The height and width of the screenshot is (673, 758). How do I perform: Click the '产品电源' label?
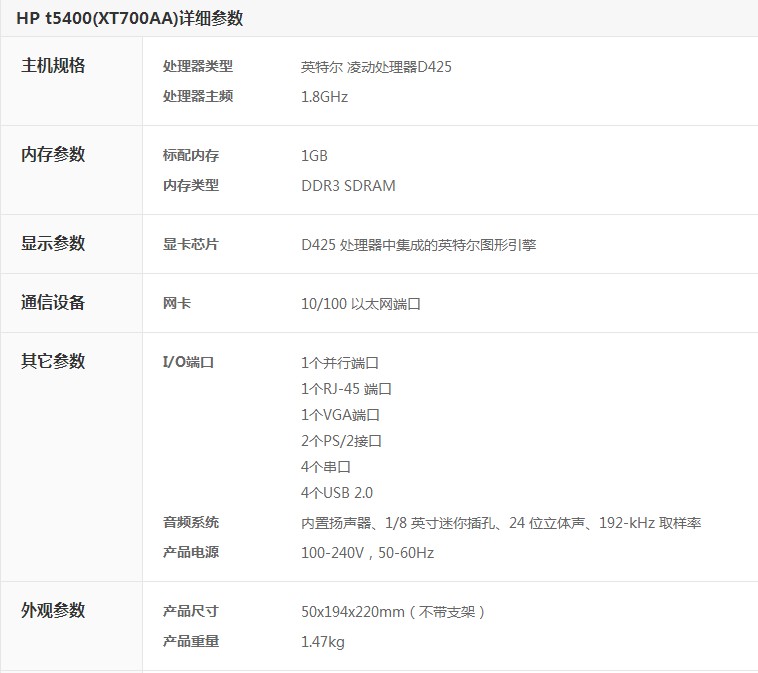[x=191, y=553]
